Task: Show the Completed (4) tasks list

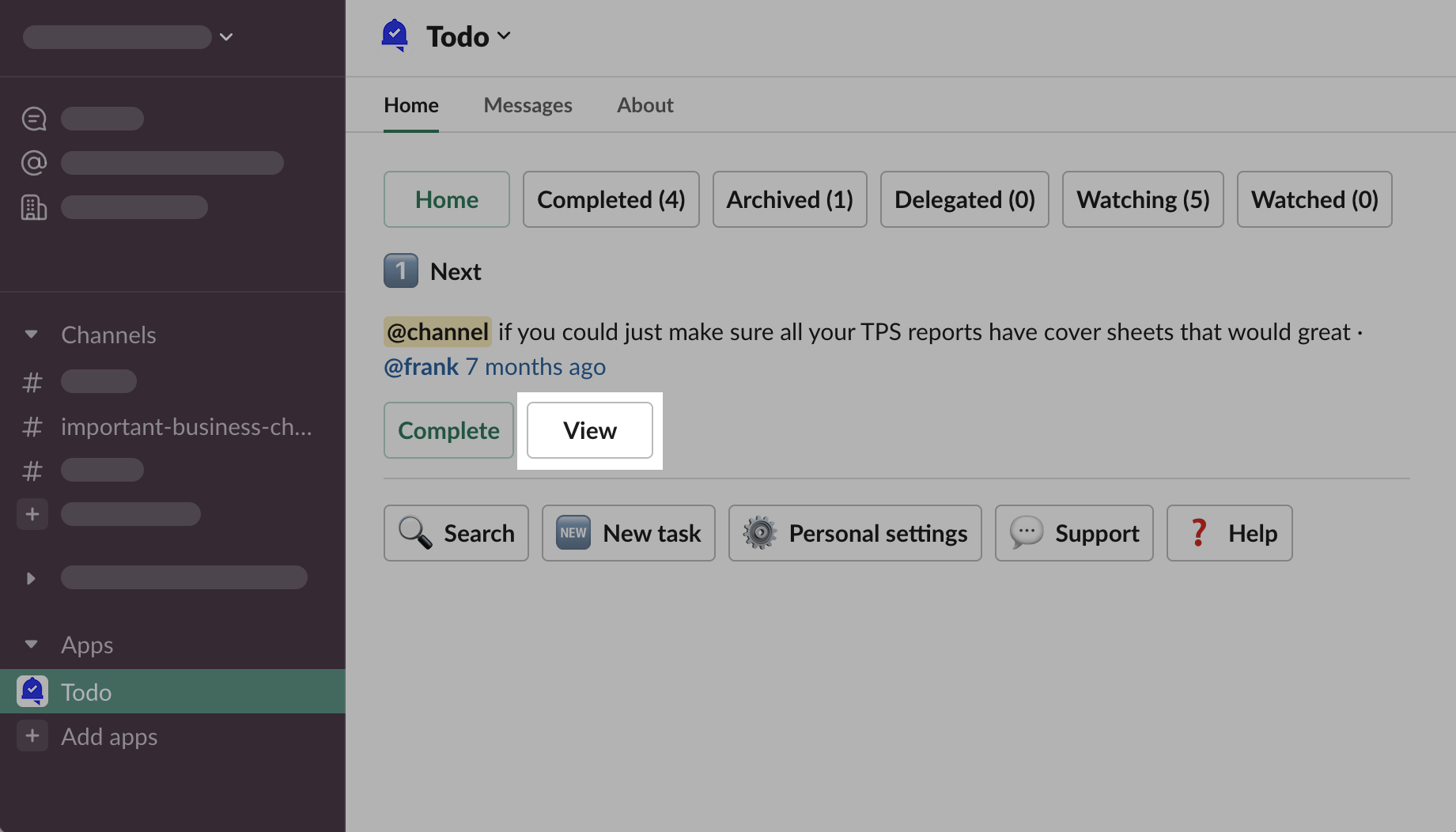Action: click(x=611, y=199)
